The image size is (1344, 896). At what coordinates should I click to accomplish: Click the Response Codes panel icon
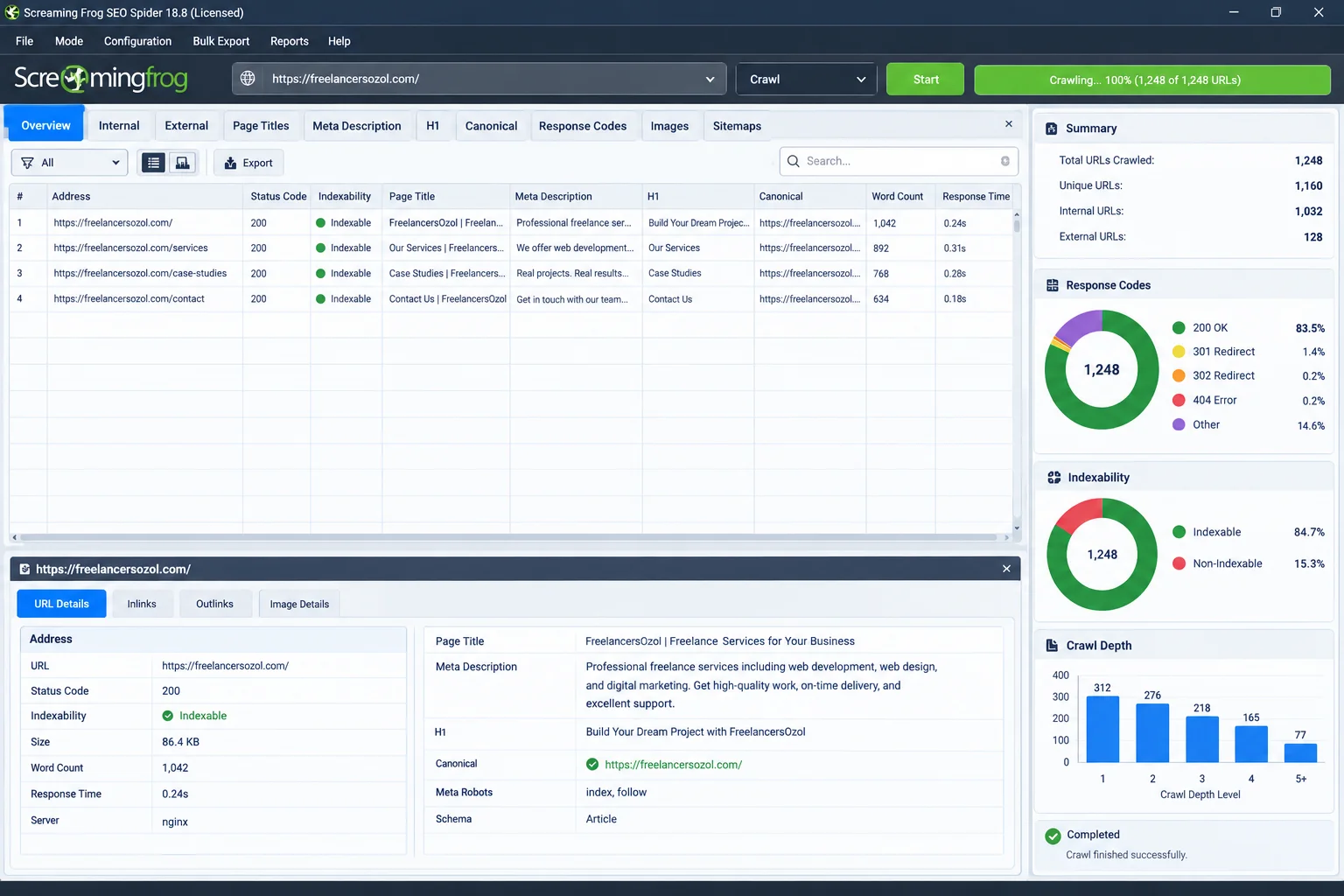1053,285
